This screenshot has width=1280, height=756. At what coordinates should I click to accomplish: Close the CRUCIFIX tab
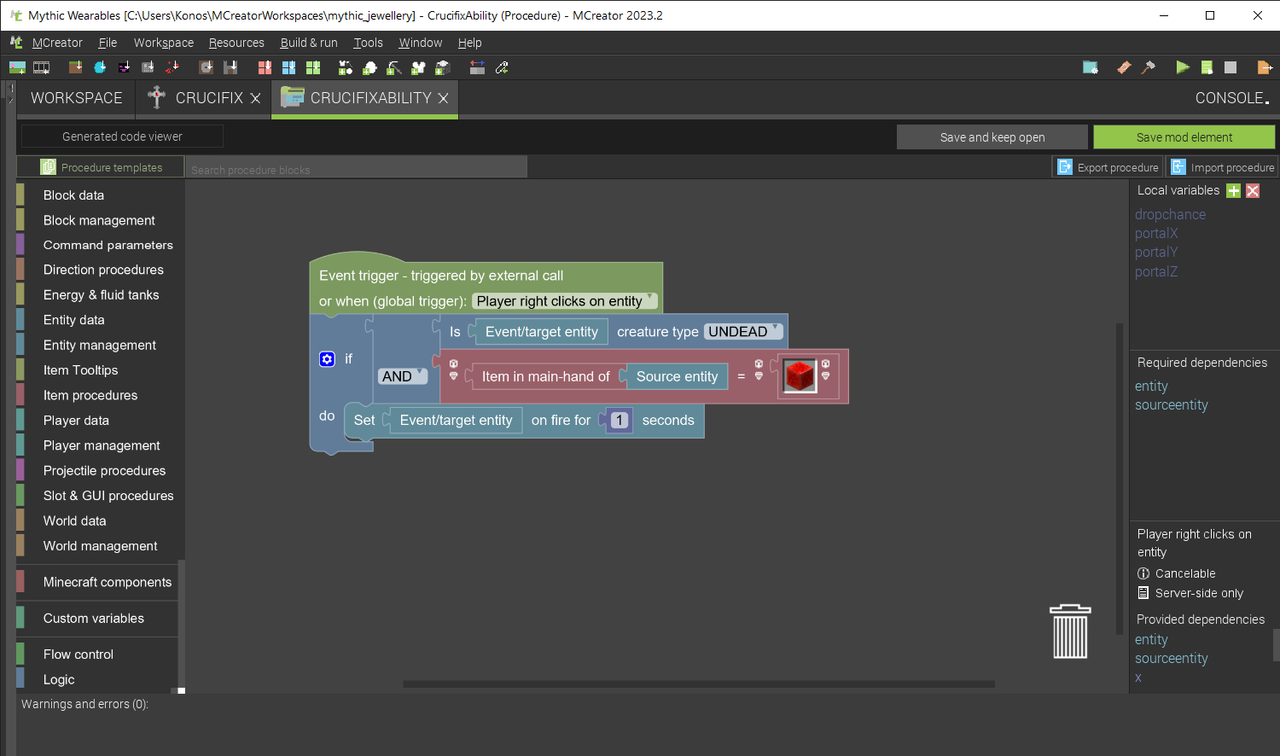point(255,98)
